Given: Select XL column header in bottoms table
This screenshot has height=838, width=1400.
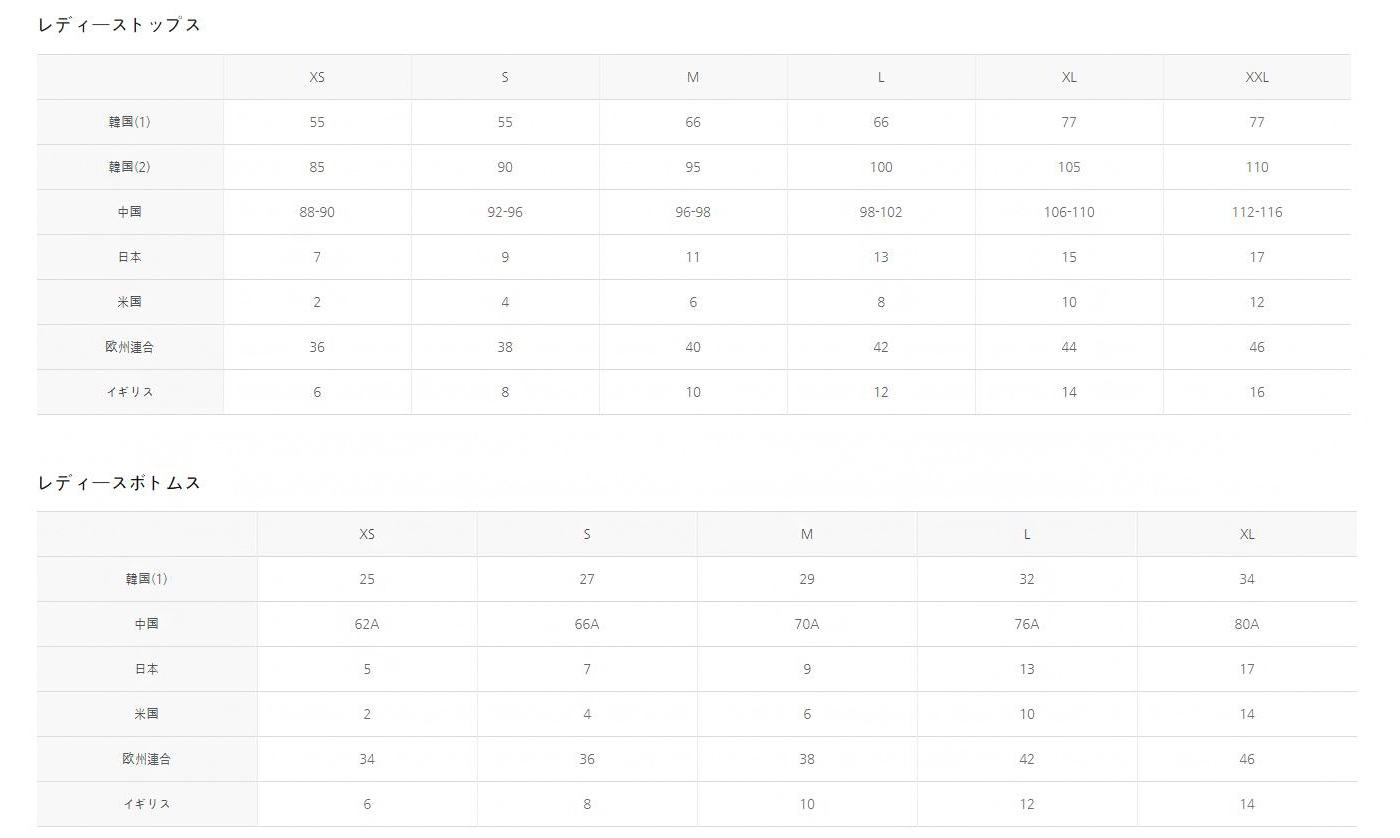Looking at the screenshot, I should (1247, 534).
